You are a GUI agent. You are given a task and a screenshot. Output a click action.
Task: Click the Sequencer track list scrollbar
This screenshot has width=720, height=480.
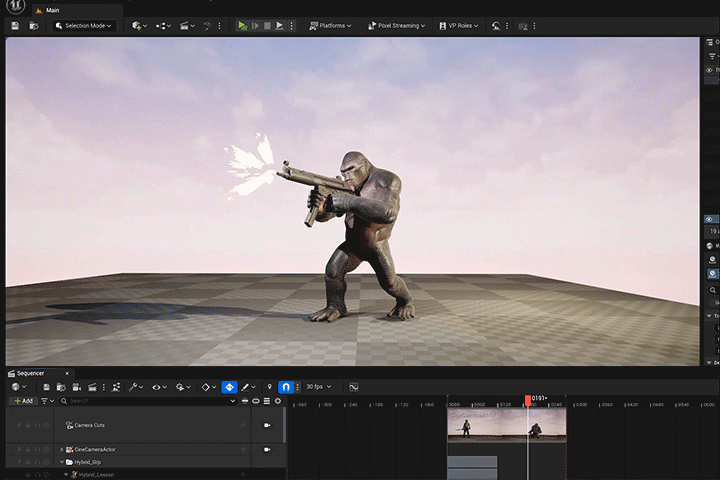tap(285, 425)
